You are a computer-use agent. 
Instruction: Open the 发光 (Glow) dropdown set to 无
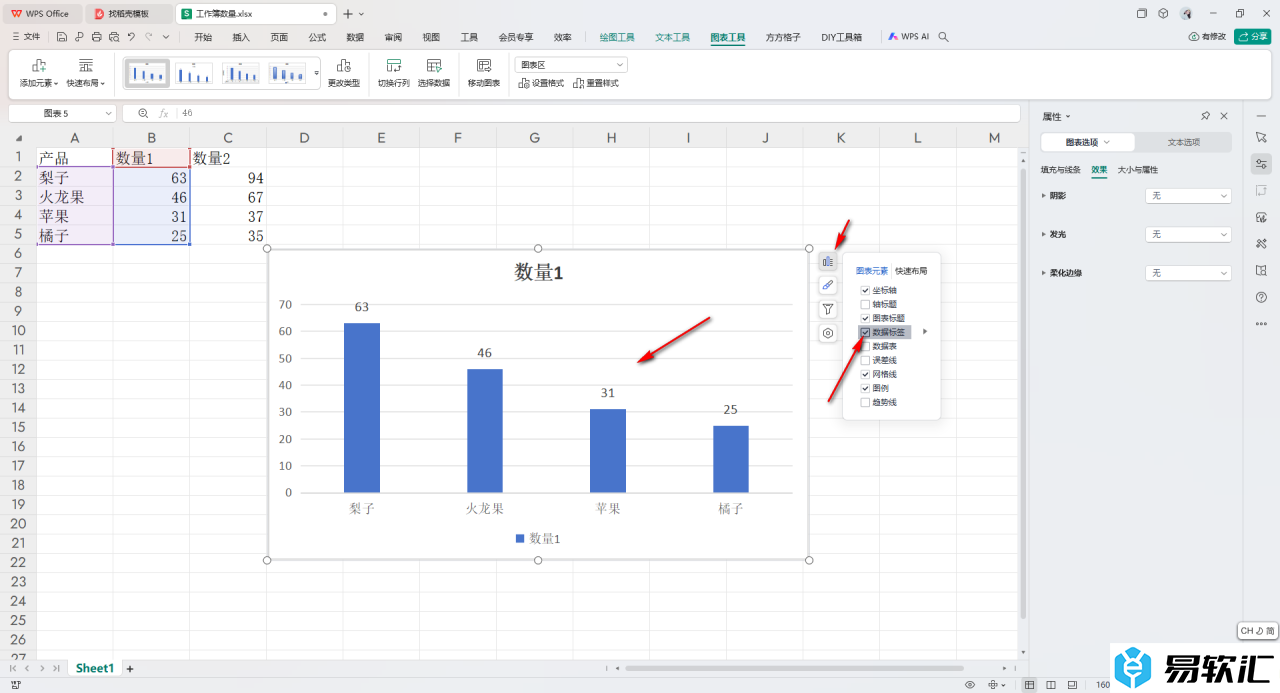(1188, 234)
